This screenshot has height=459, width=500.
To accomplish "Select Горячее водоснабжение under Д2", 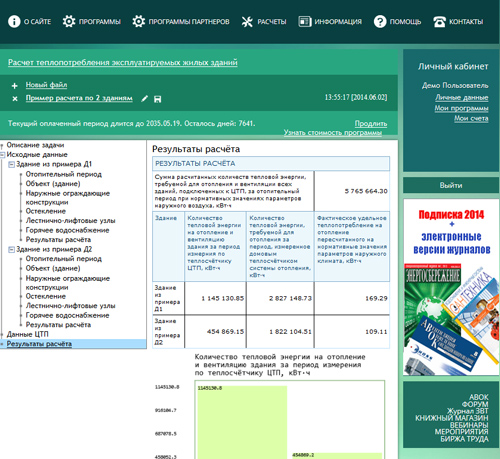I will pyautogui.click(x=67, y=315).
